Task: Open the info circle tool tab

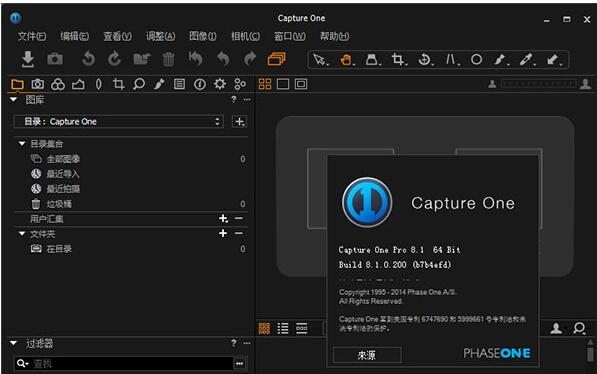Action: (x=200, y=84)
